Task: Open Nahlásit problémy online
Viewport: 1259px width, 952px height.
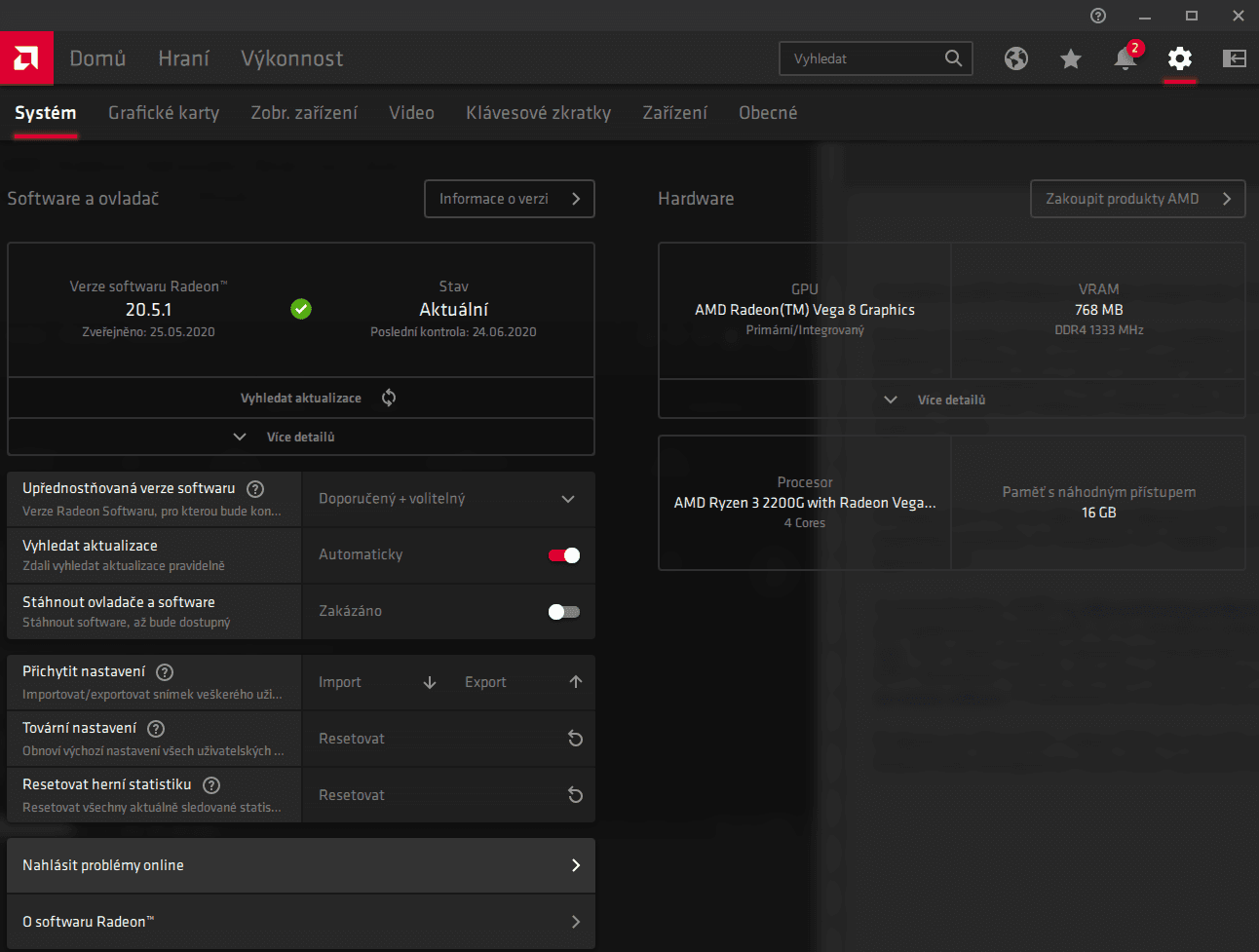Action: click(301, 865)
